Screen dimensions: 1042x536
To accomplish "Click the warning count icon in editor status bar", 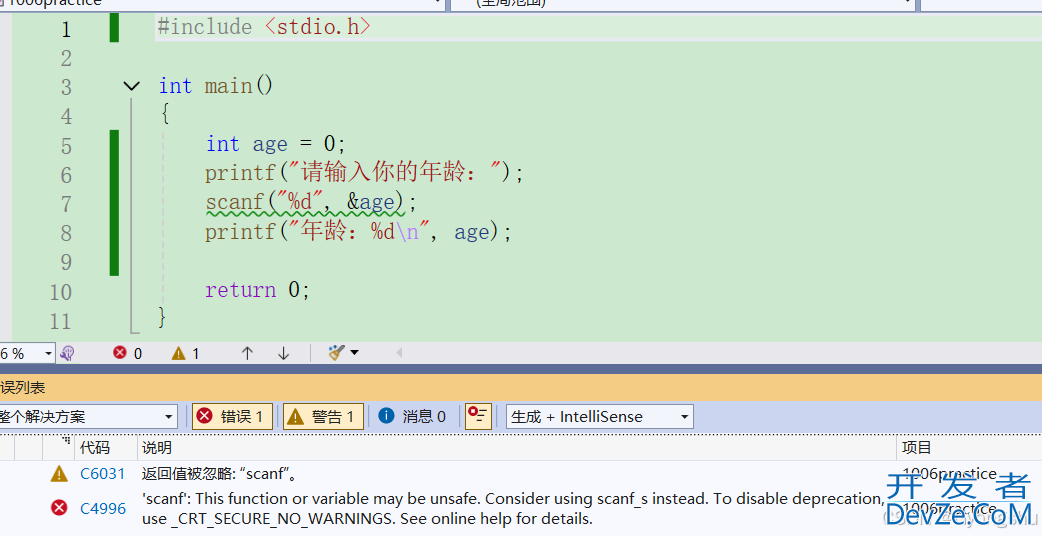I will 178,353.
